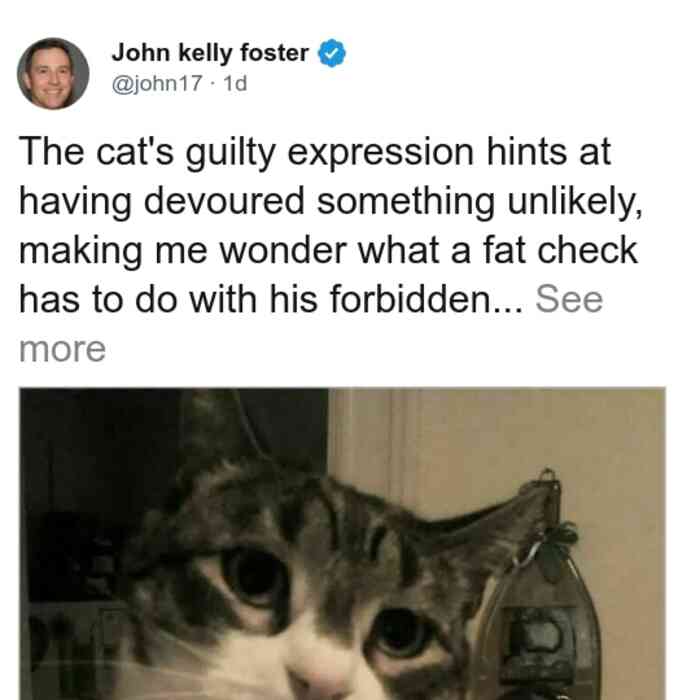Image resolution: width=700 pixels, height=700 pixels.
Task: Click the word "more" below the tweet
Action: (x=62, y=349)
